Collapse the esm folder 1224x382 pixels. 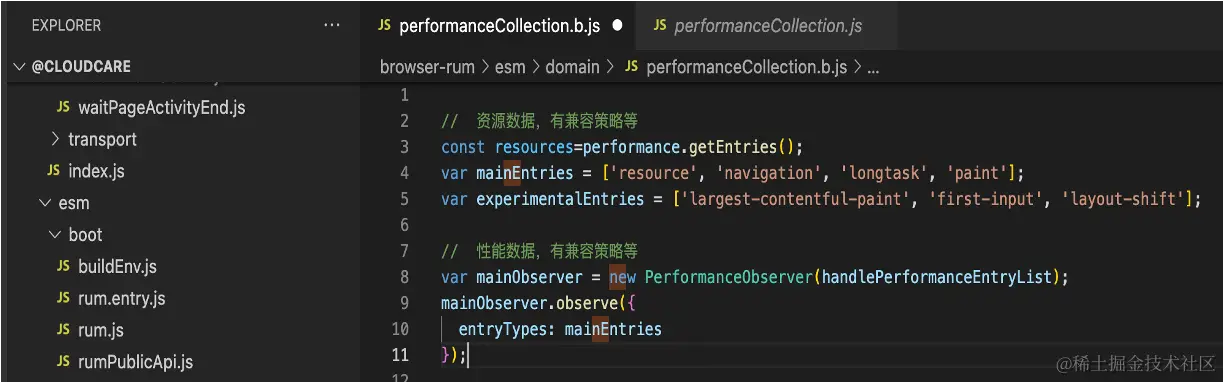tap(45, 203)
